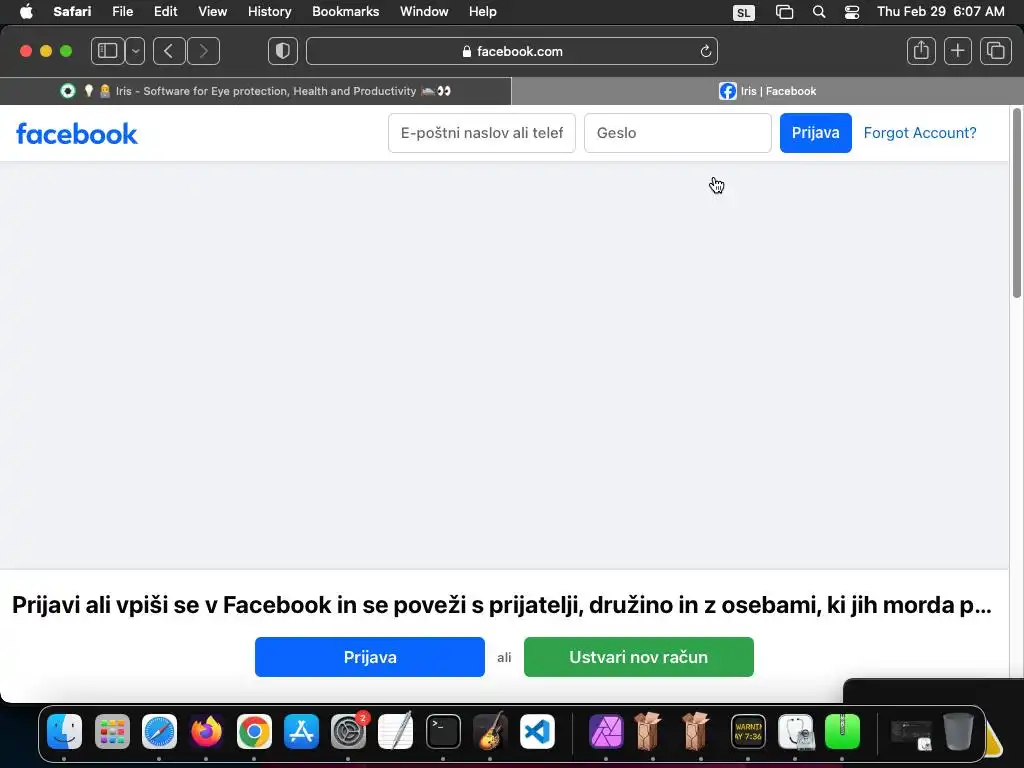Go forward with the forward arrow
The width and height of the screenshot is (1024, 768).
[203, 51]
